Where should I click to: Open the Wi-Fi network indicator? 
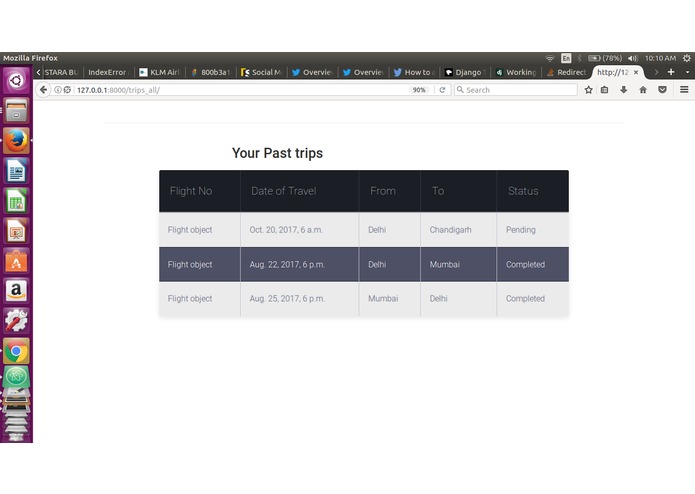click(x=550, y=58)
